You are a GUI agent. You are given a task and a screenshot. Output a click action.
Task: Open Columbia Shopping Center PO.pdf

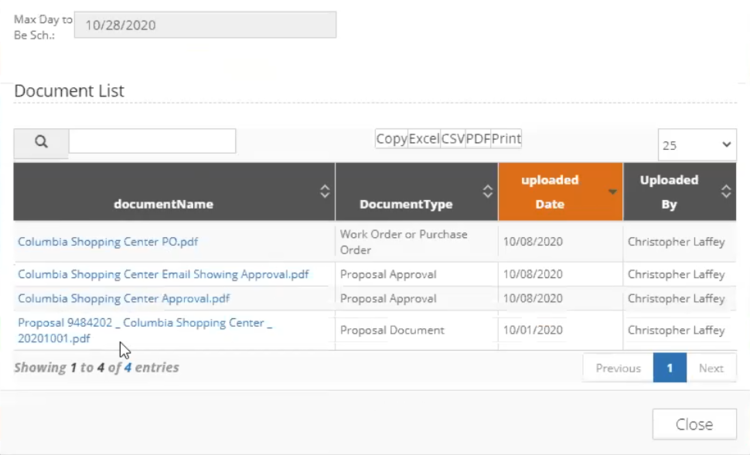click(108, 242)
